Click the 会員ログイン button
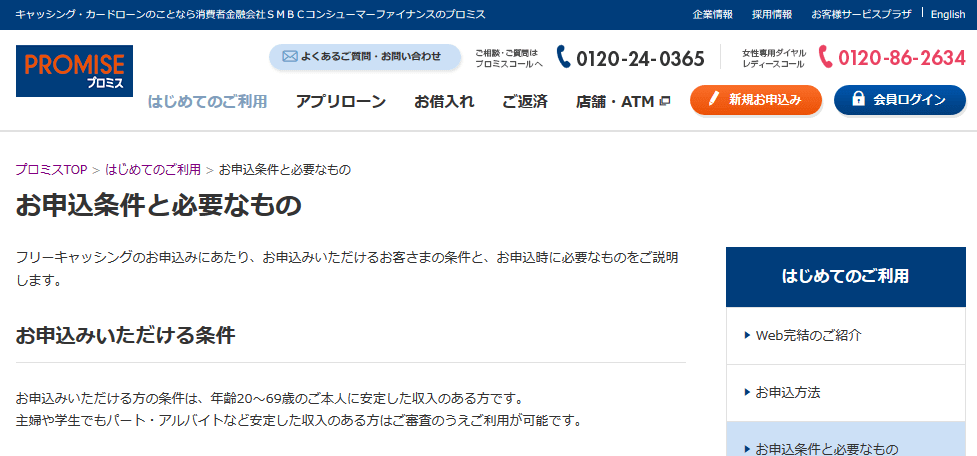 click(x=900, y=100)
